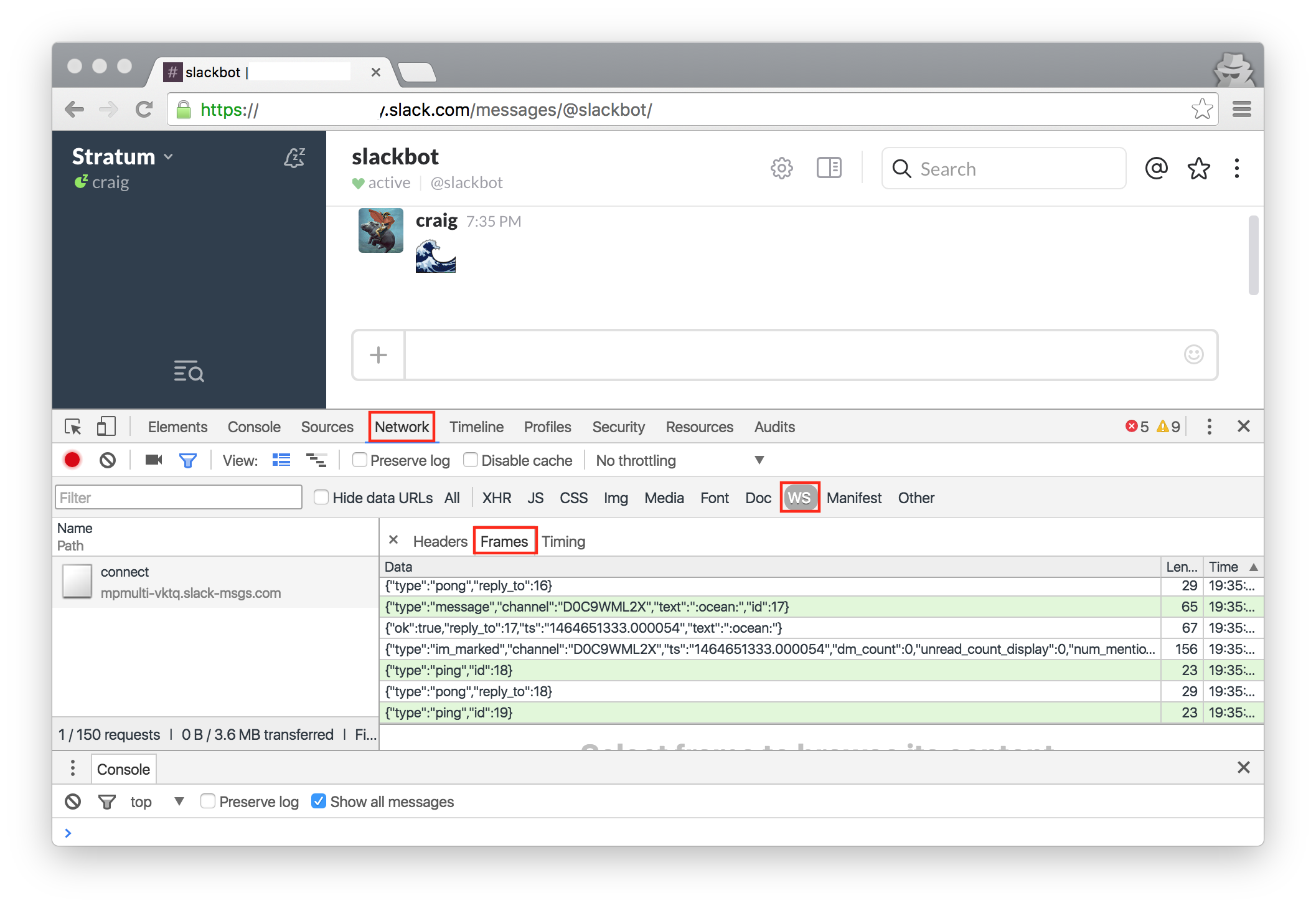The height and width of the screenshot is (908, 1316).
Task: Switch to the Timeline tab in DevTools
Action: tap(476, 427)
